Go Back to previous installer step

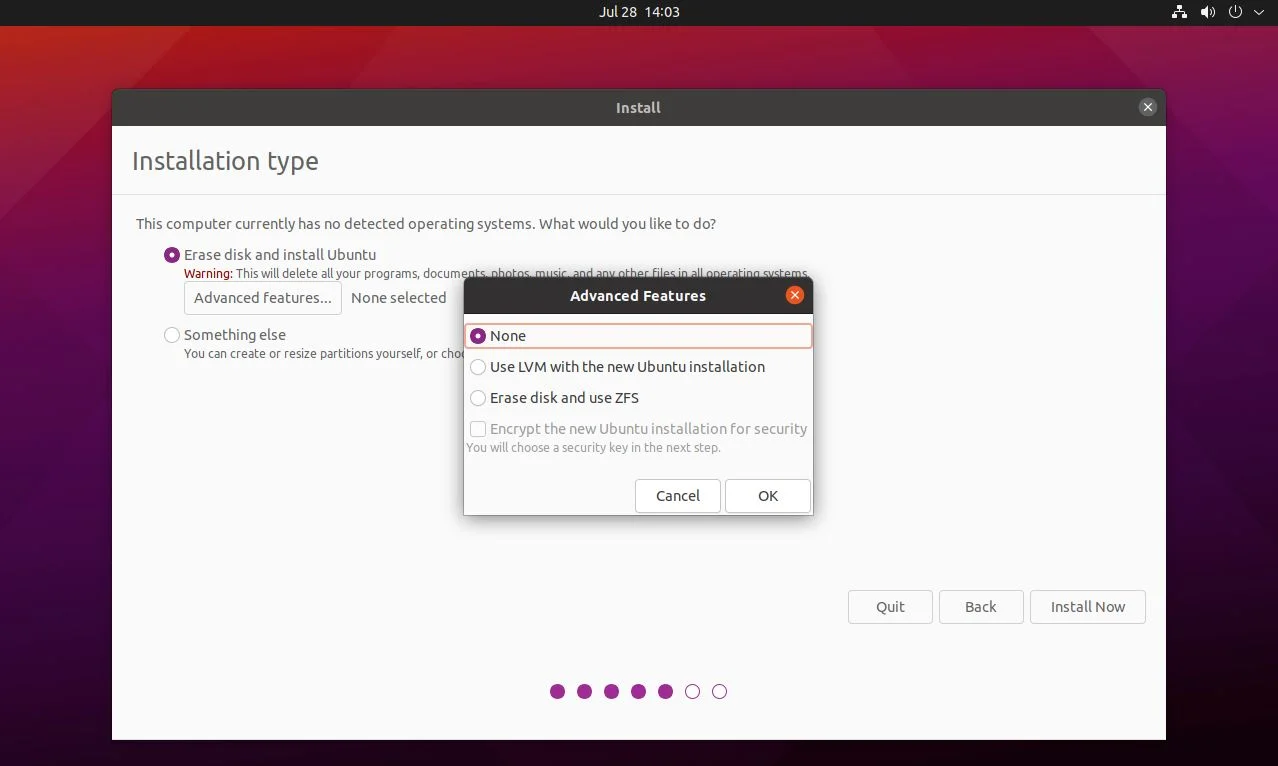(981, 607)
